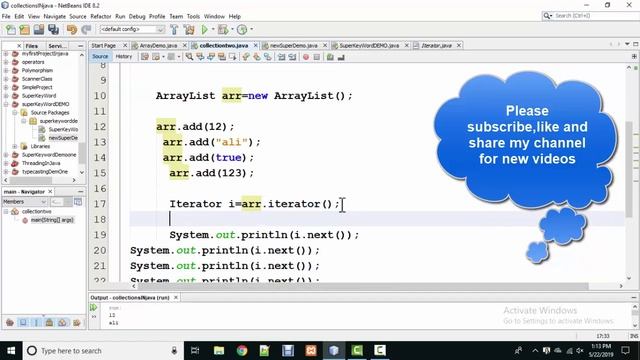Click the Re-run green arrows icon in Output panel
The height and width of the screenshot is (360, 640).
click(x=93, y=307)
